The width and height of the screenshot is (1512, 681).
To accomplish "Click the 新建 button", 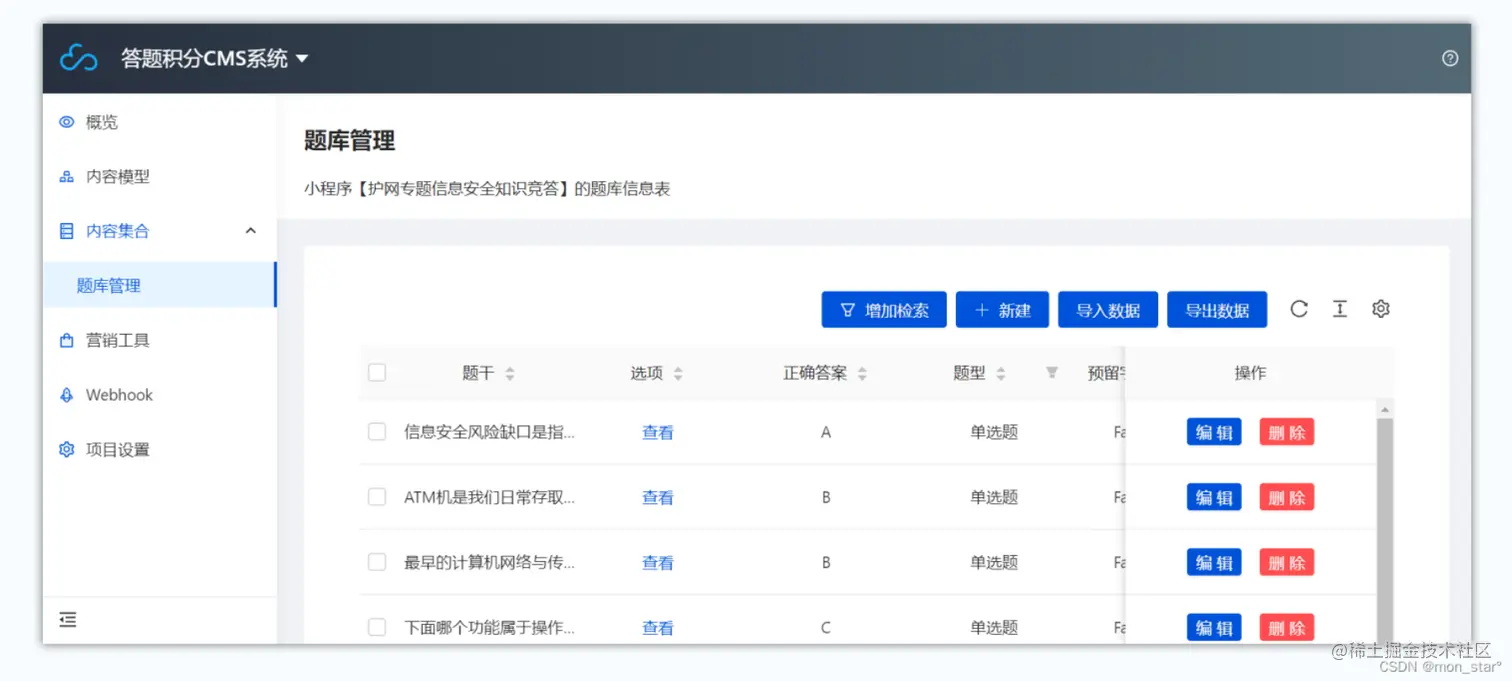I will point(1002,310).
